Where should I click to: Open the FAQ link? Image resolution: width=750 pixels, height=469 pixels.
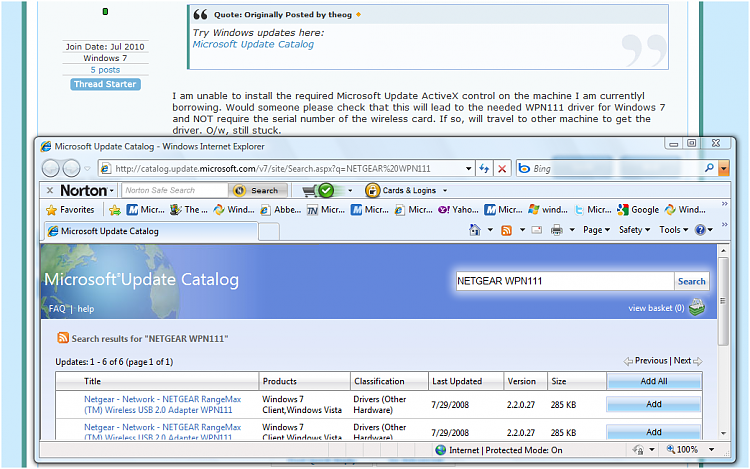pos(57,309)
